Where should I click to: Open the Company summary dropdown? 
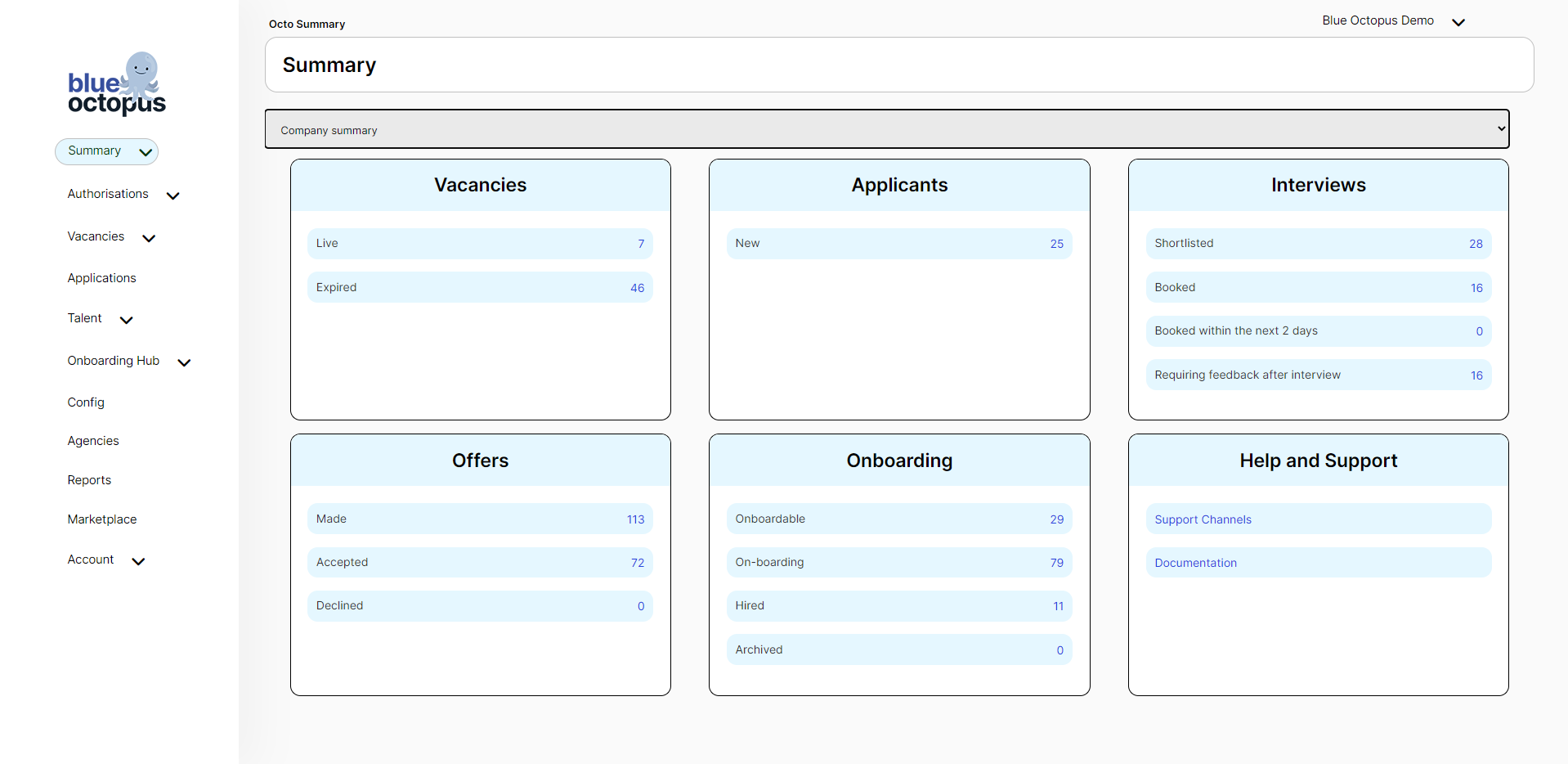coord(885,128)
